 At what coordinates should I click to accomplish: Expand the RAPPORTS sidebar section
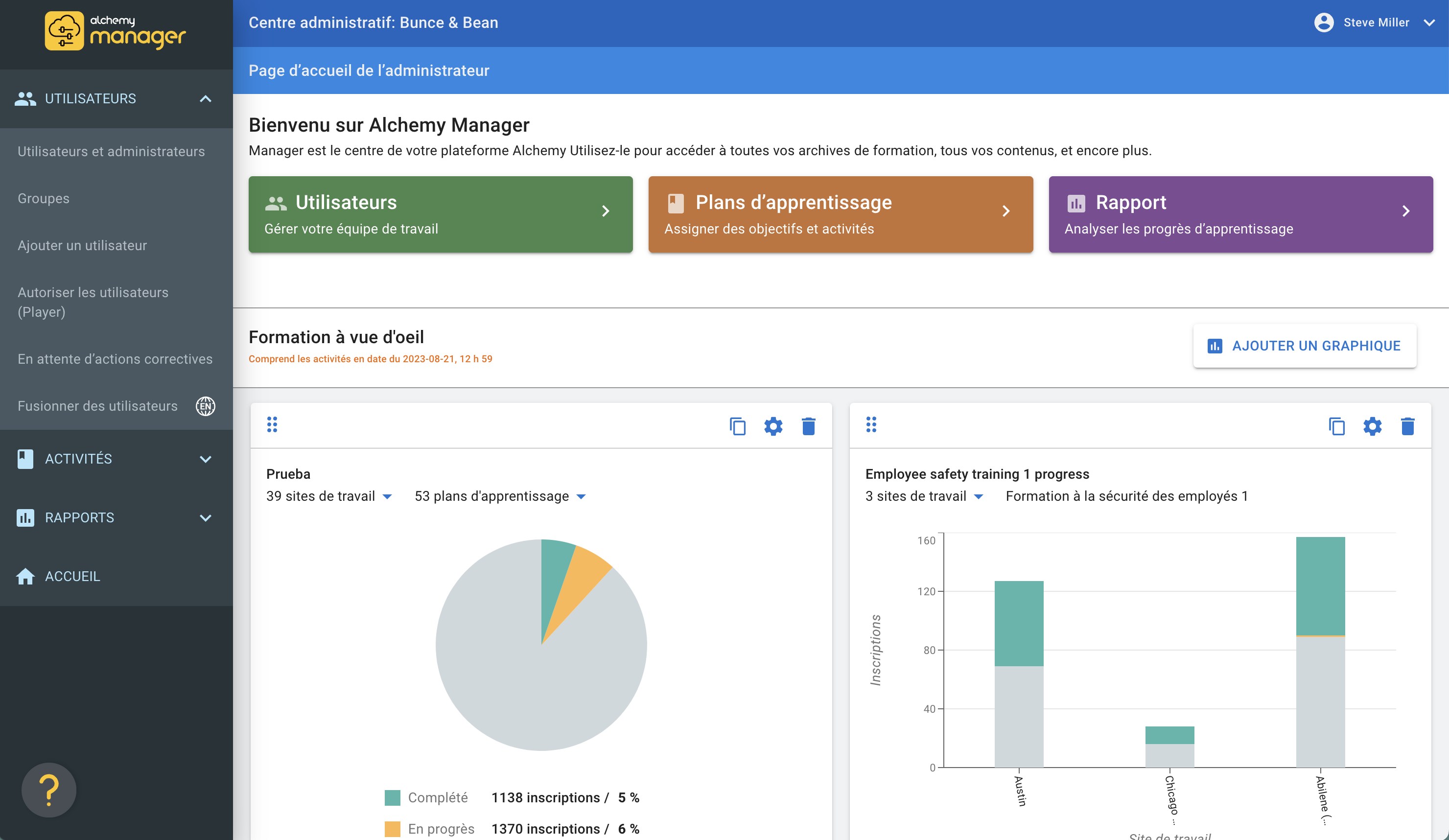(x=205, y=517)
